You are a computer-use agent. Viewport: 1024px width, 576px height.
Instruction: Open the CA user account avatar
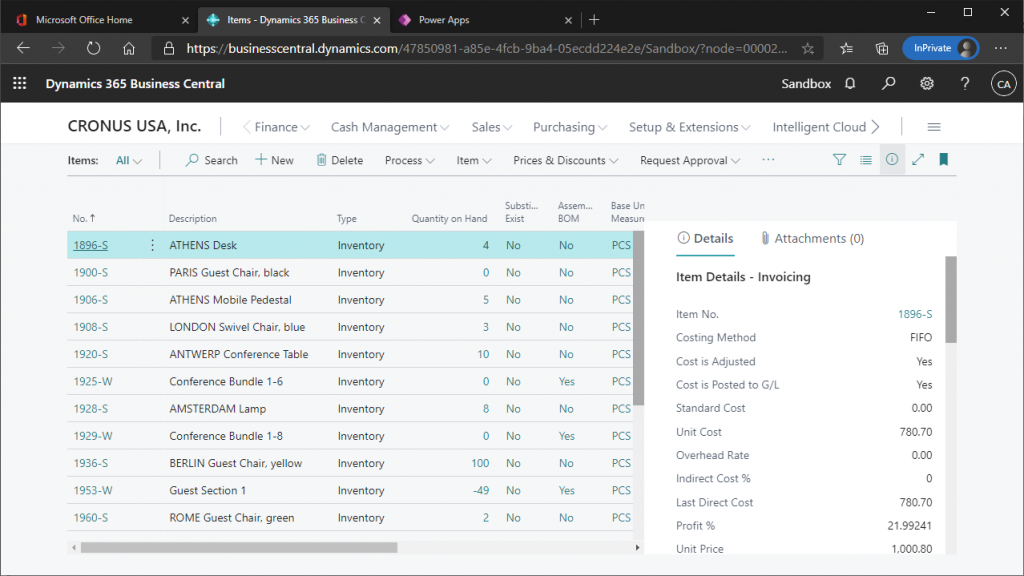[1004, 84]
